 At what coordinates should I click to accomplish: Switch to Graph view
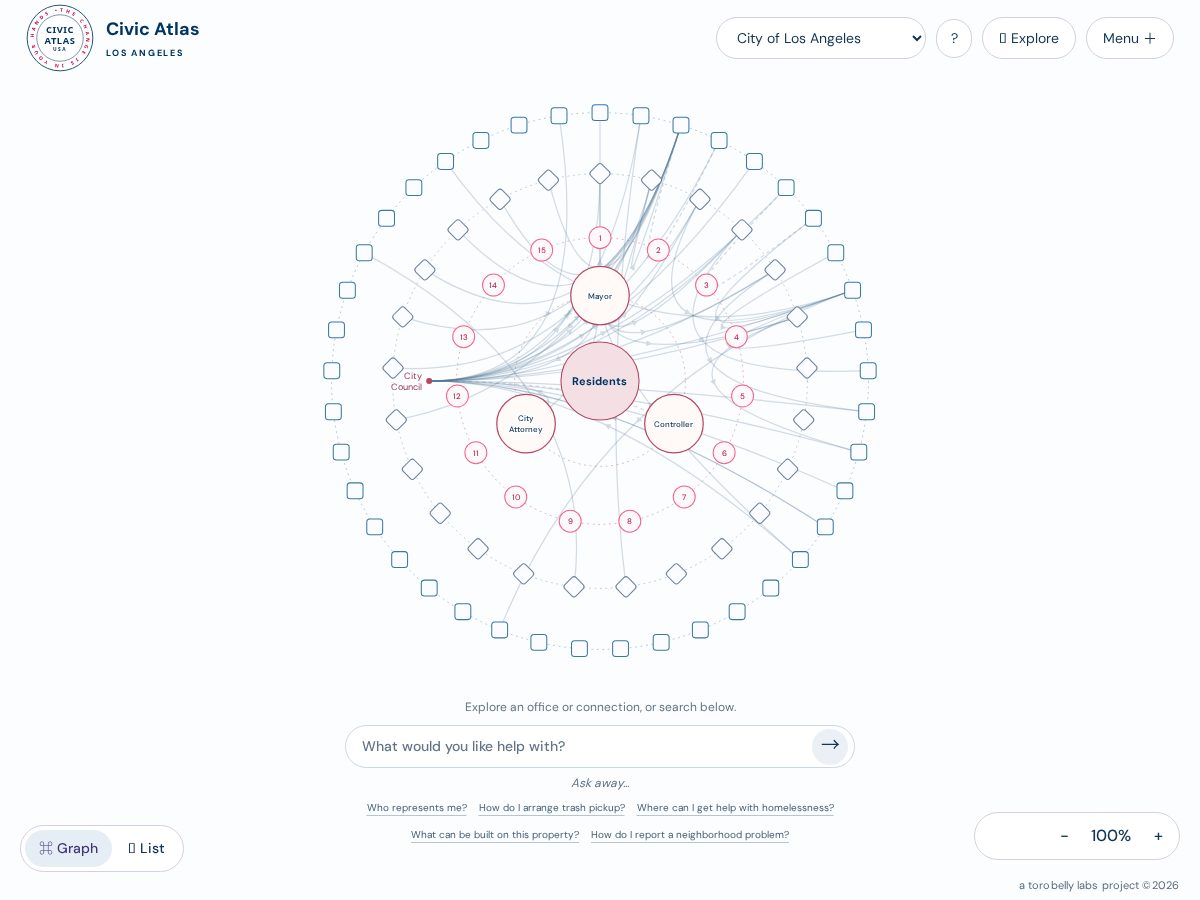click(68, 848)
